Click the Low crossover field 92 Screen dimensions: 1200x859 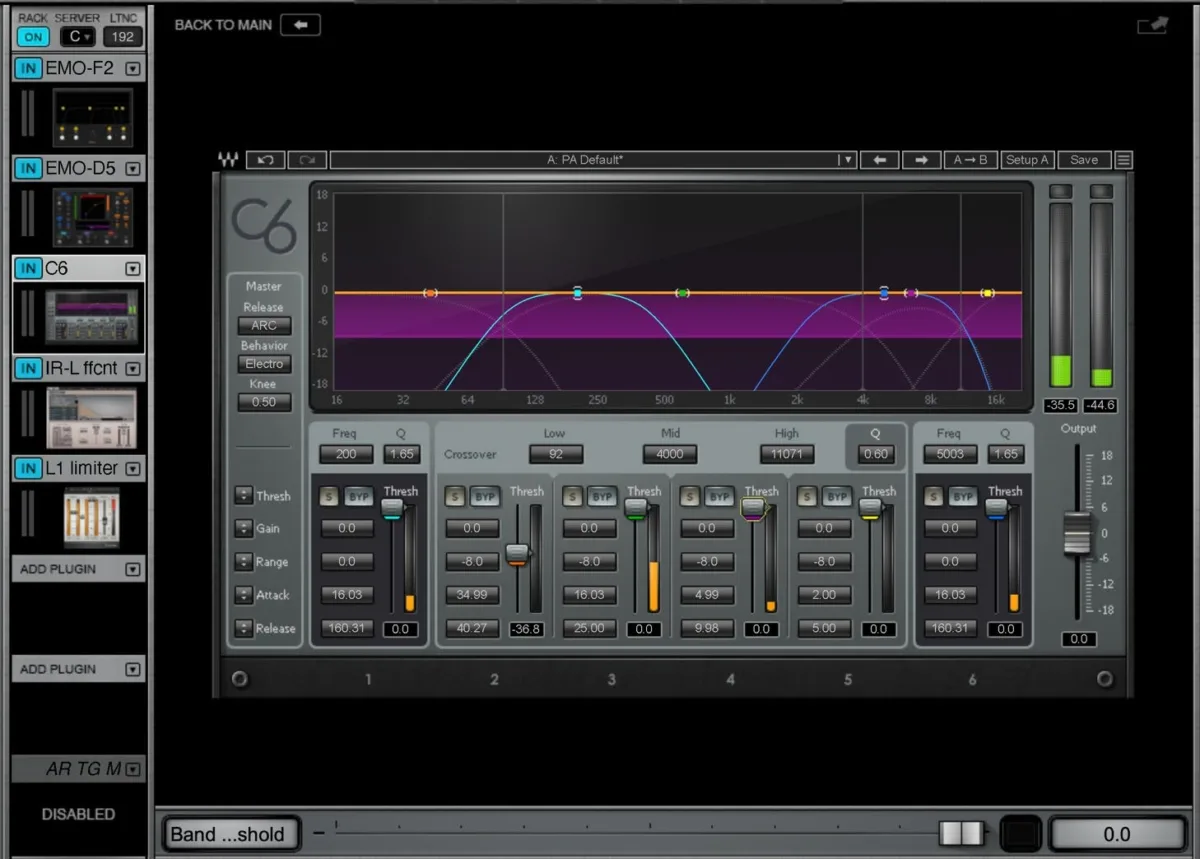coord(555,454)
